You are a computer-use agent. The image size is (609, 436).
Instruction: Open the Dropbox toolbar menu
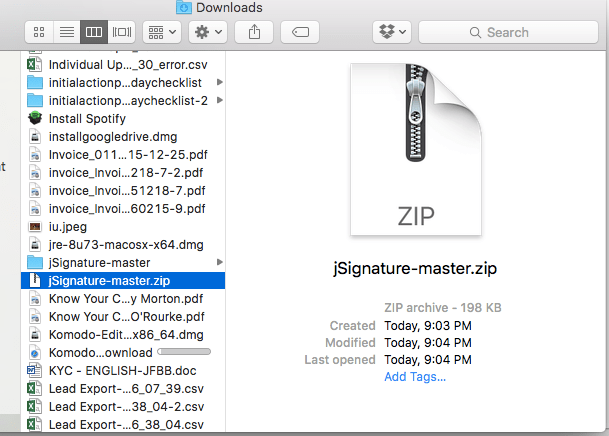point(392,32)
